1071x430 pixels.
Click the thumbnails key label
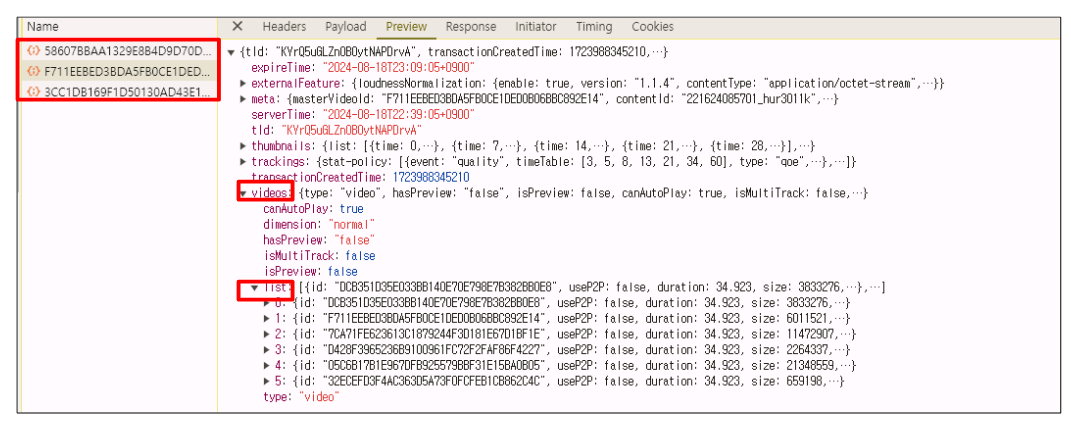pos(281,146)
